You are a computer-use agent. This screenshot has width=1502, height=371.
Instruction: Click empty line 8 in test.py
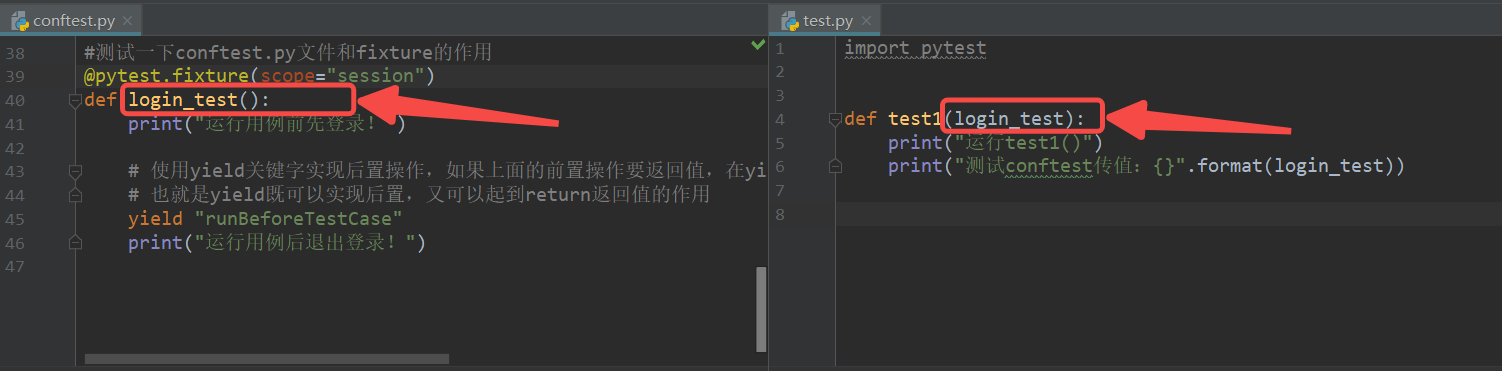coord(1168,214)
